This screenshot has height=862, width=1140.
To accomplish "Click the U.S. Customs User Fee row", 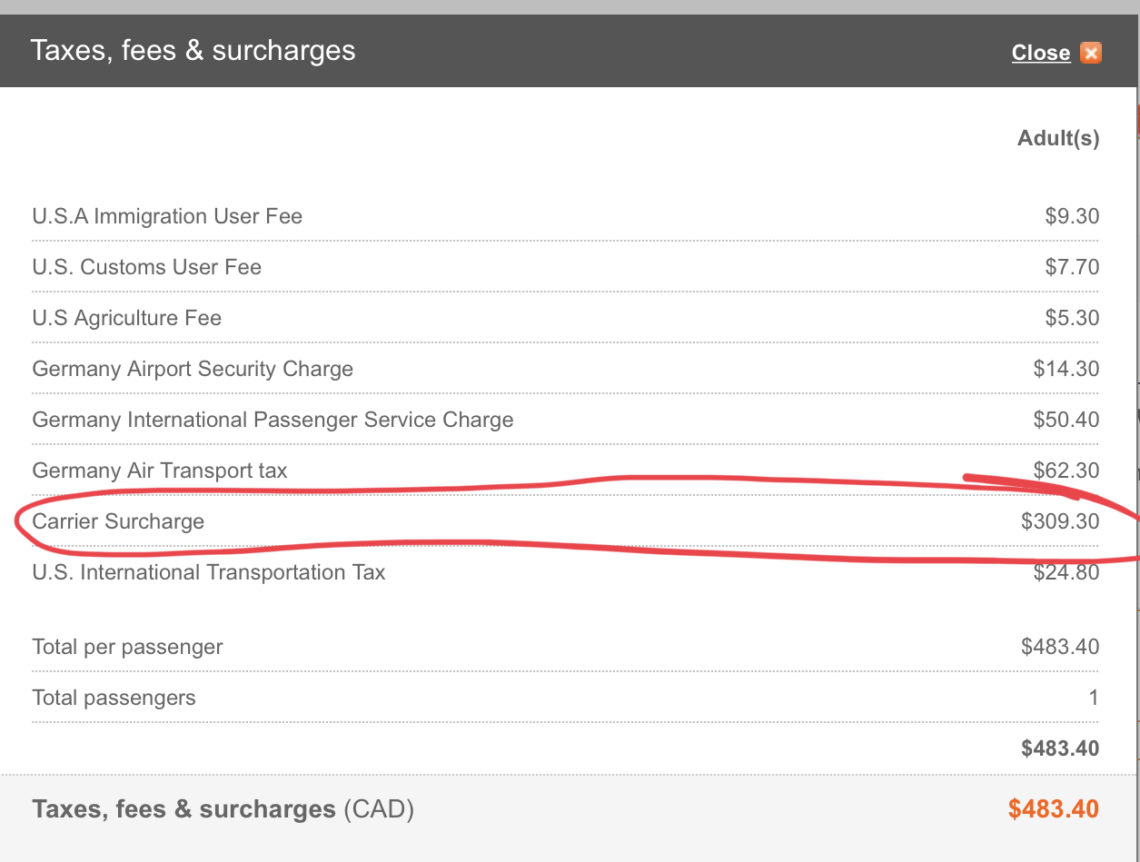I will point(146,267).
